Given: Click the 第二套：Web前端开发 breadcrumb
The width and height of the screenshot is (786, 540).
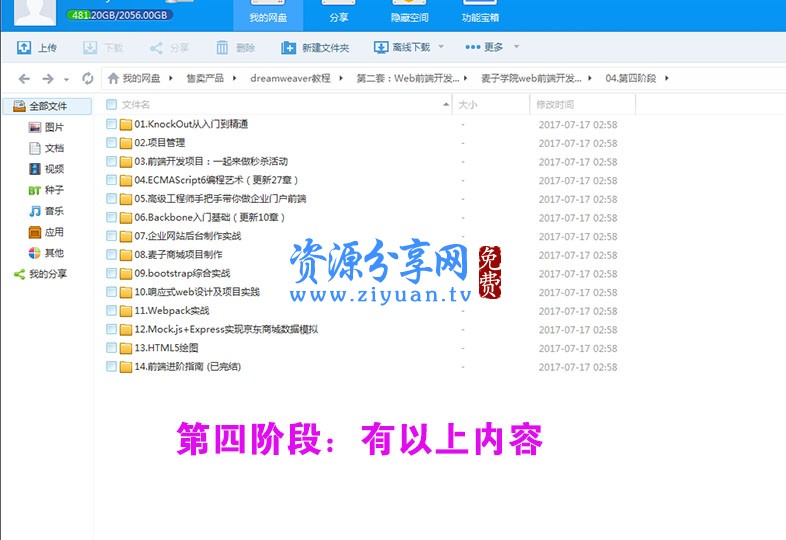Looking at the screenshot, I should [408, 78].
